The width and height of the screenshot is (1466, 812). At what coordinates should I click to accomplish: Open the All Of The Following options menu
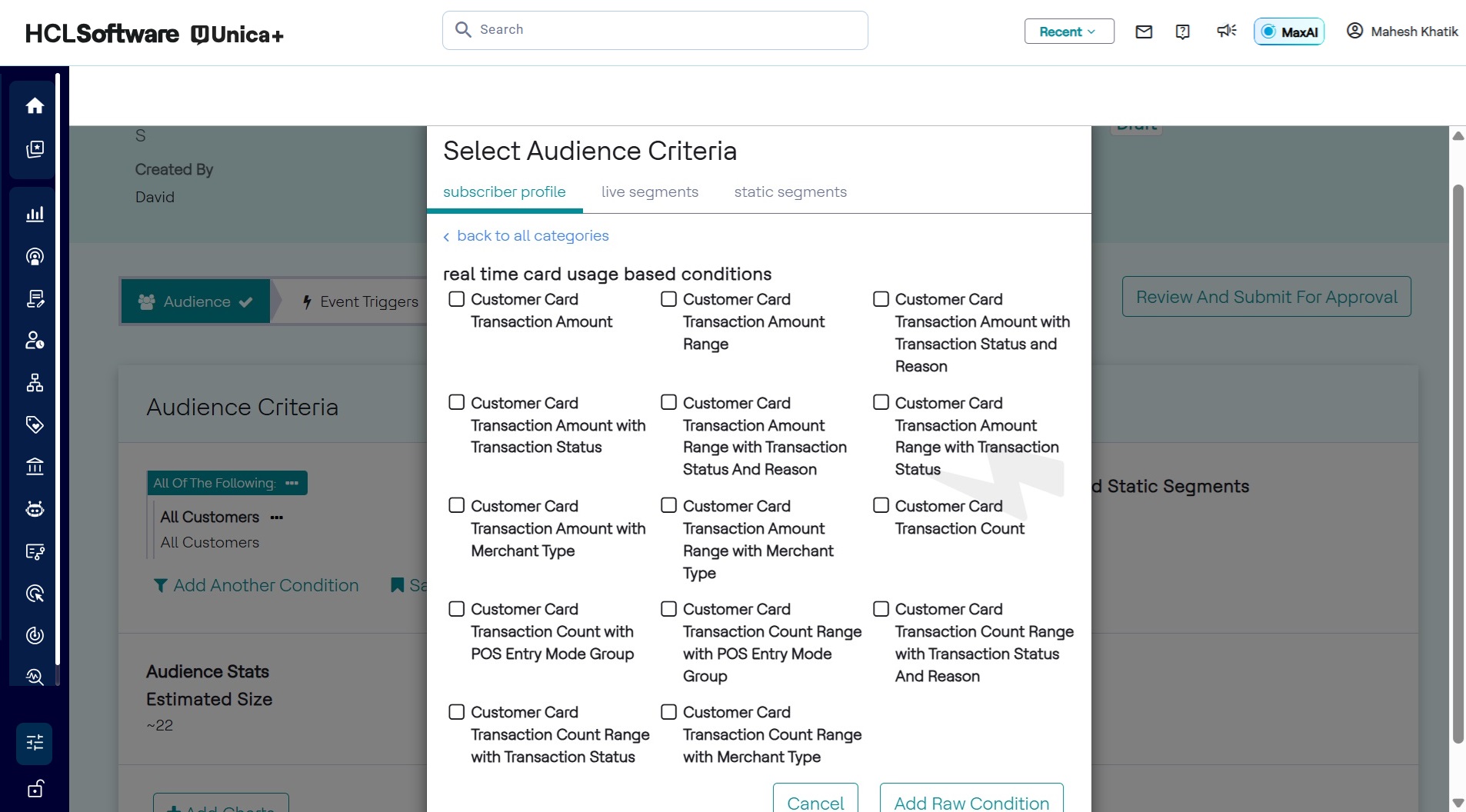tap(292, 483)
